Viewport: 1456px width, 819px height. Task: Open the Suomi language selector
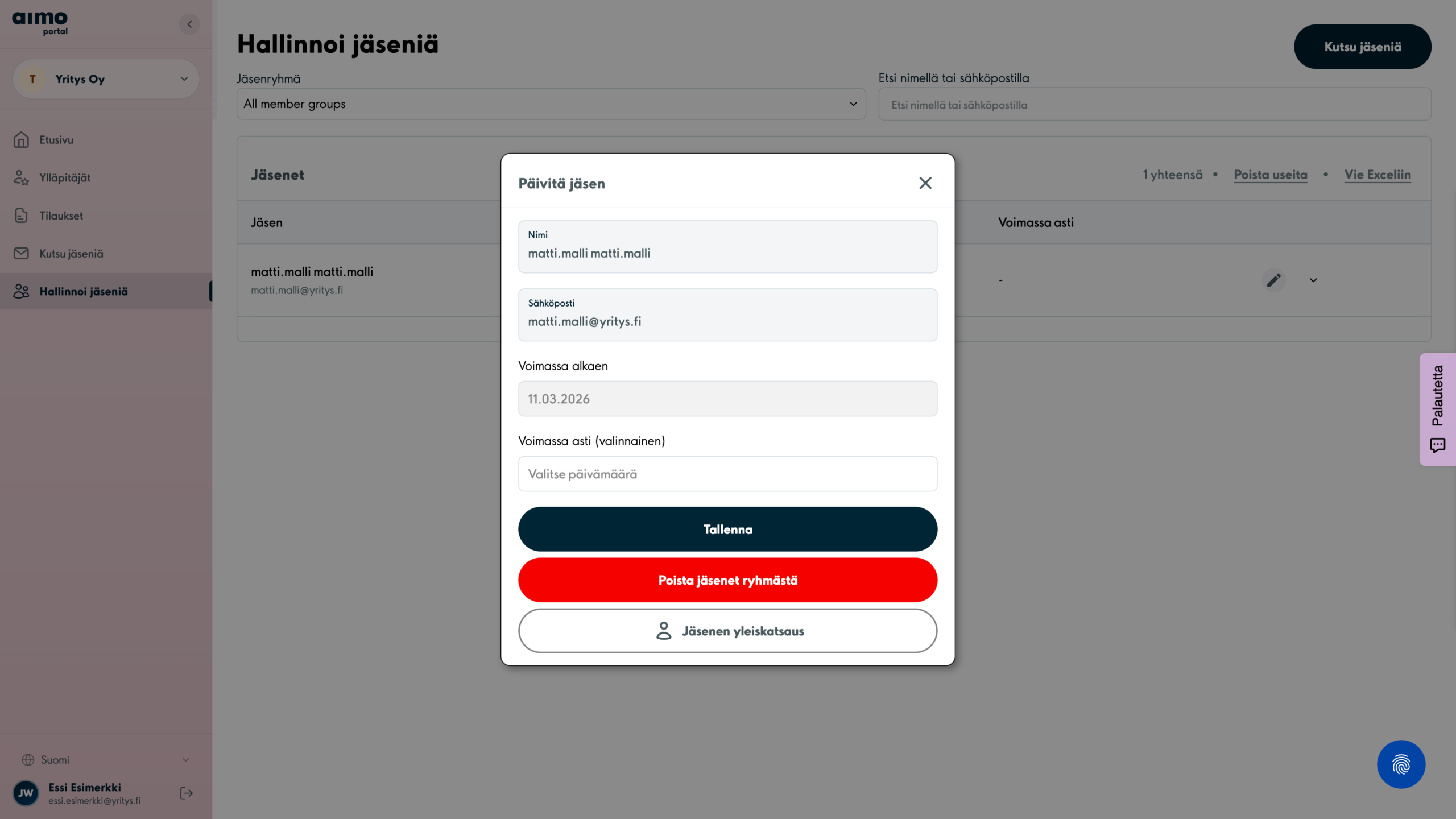click(106, 760)
